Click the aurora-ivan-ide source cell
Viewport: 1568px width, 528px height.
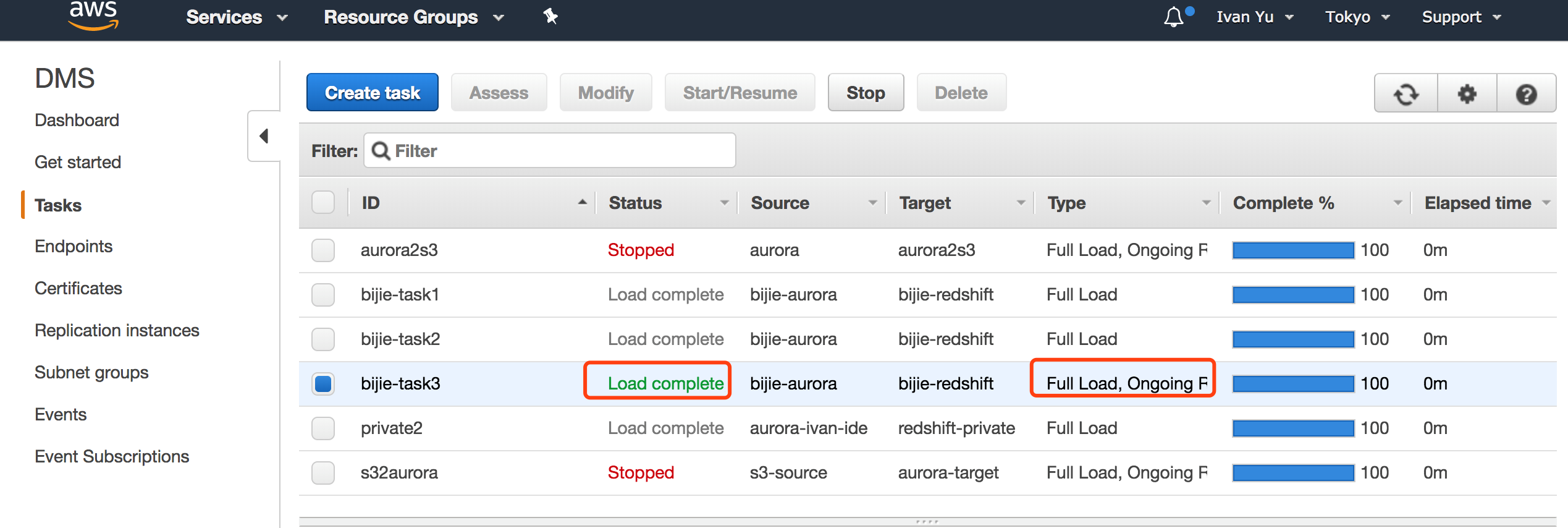(x=809, y=428)
